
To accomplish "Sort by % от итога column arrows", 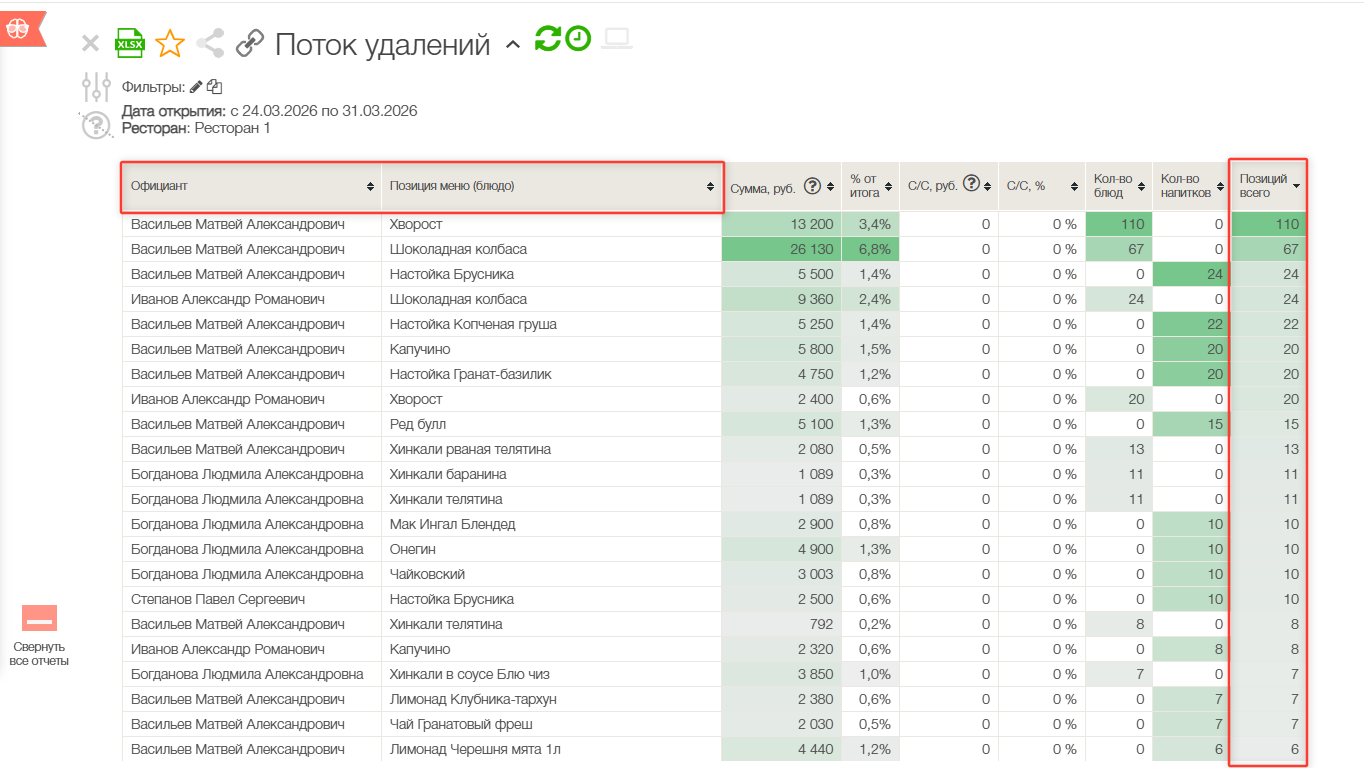I will (x=890, y=187).
